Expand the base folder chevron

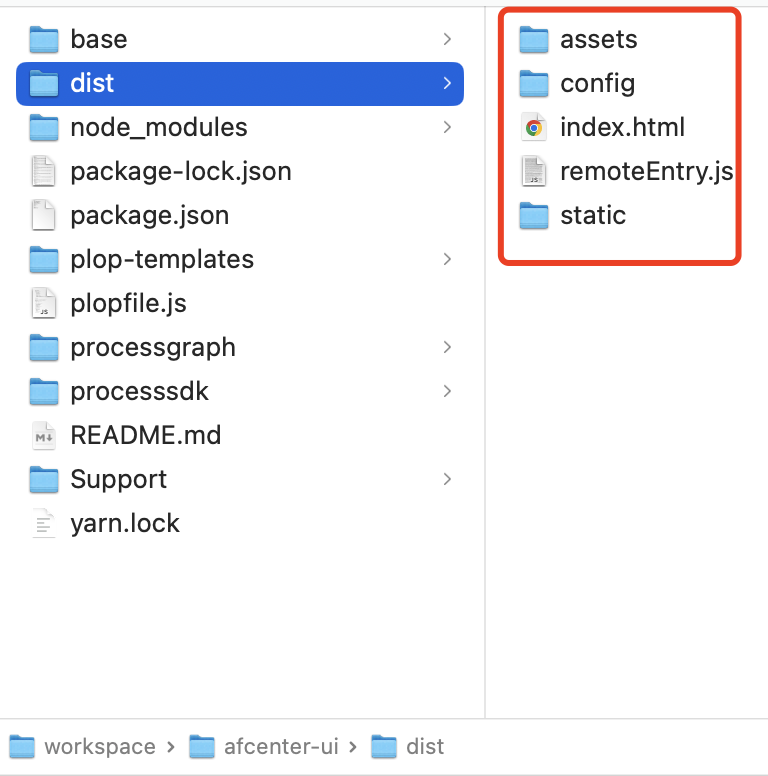click(447, 39)
